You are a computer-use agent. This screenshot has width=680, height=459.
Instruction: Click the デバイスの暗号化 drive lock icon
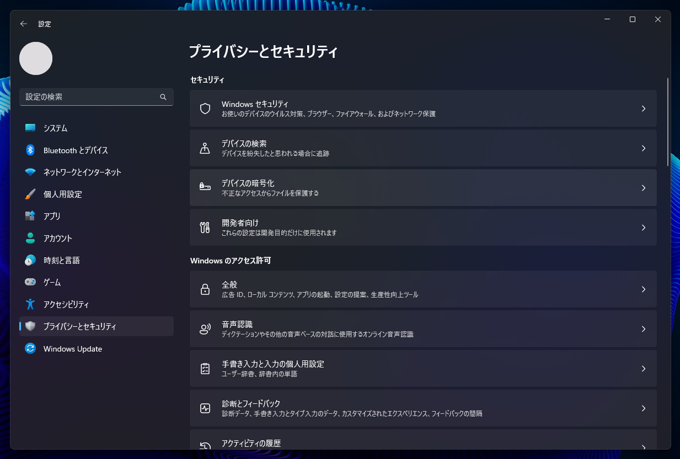point(205,187)
